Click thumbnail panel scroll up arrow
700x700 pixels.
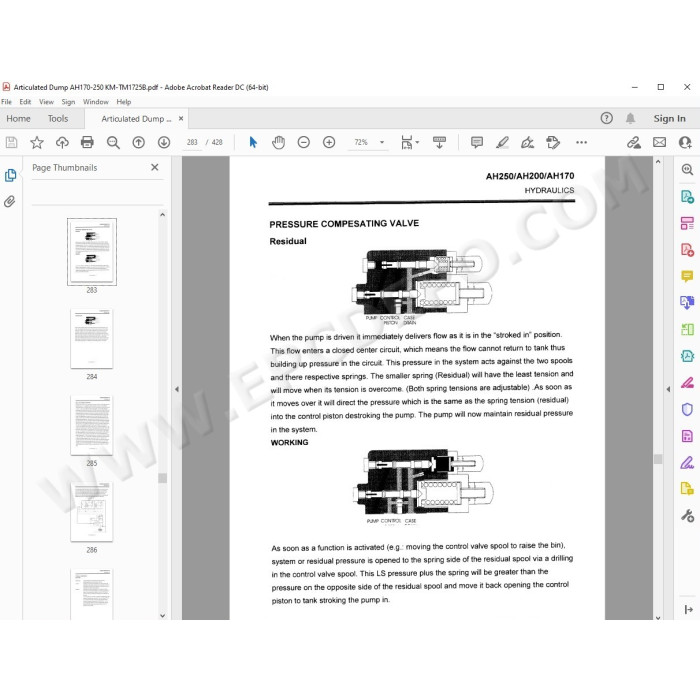[x=162, y=215]
